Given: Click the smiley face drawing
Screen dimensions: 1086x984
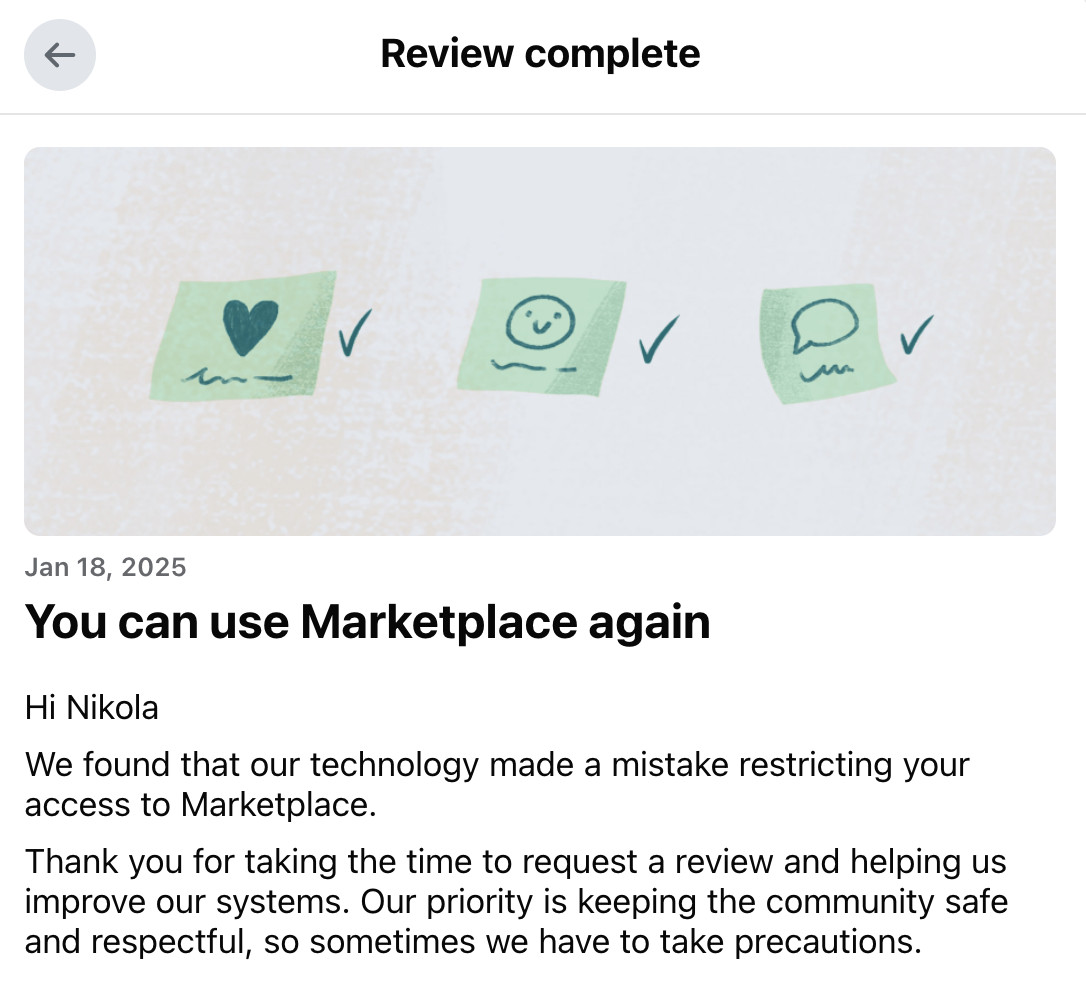Looking at the screenshot, I should click(540, 321).
